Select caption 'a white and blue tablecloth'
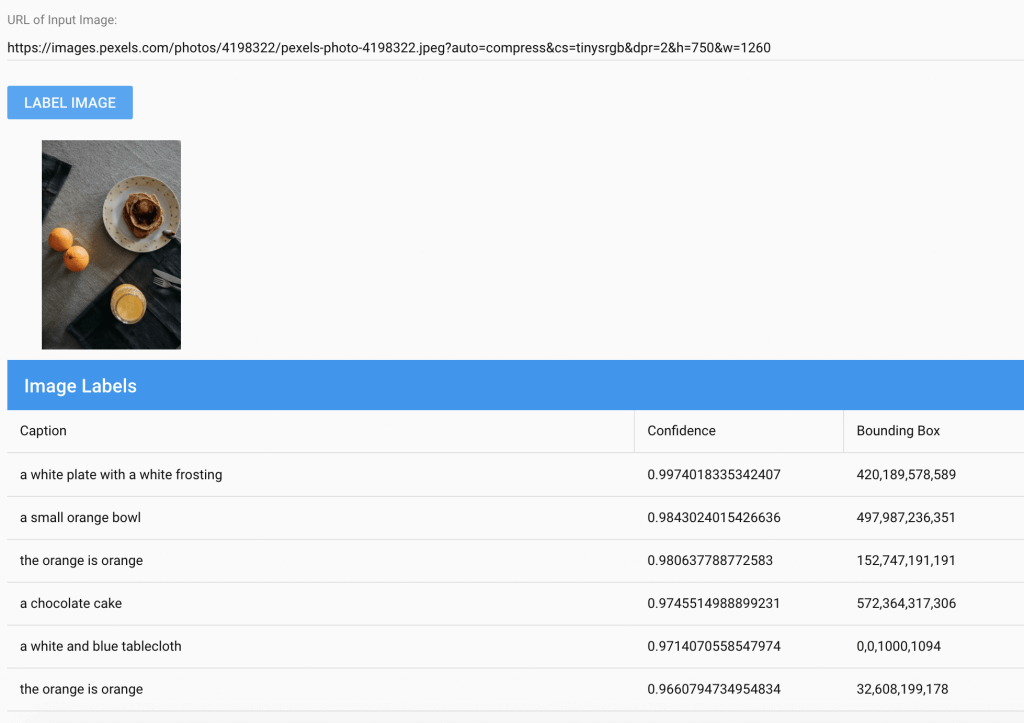The image size is (1024, 723). click(101, 646)
